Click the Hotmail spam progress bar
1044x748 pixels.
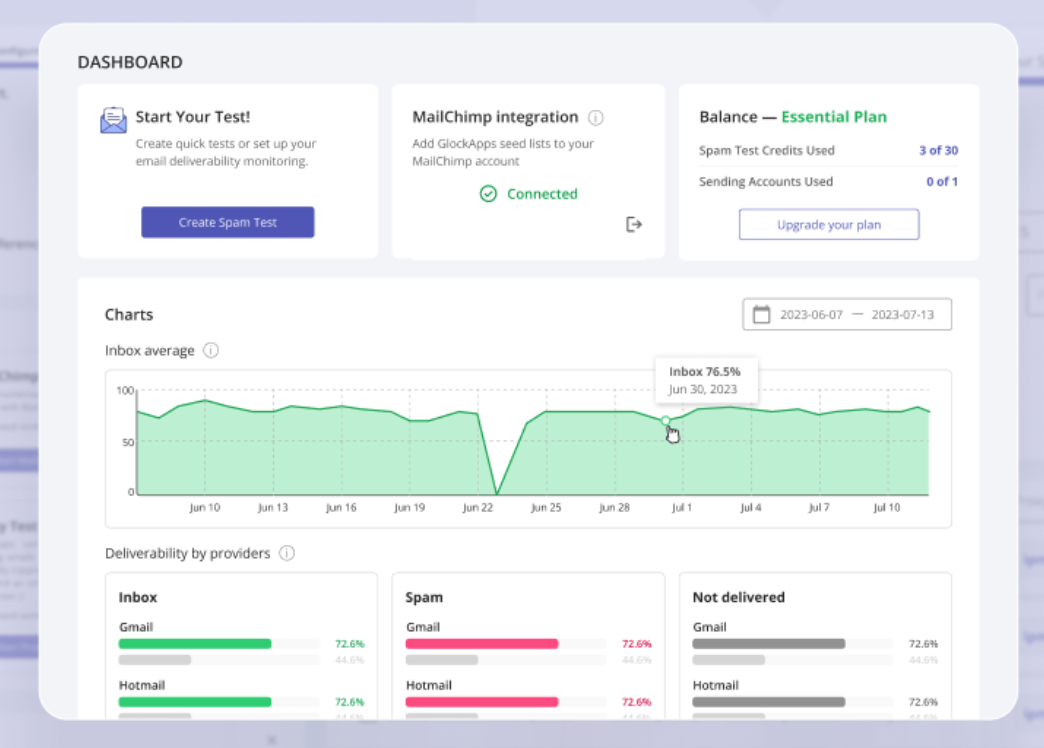click(481, 701)
